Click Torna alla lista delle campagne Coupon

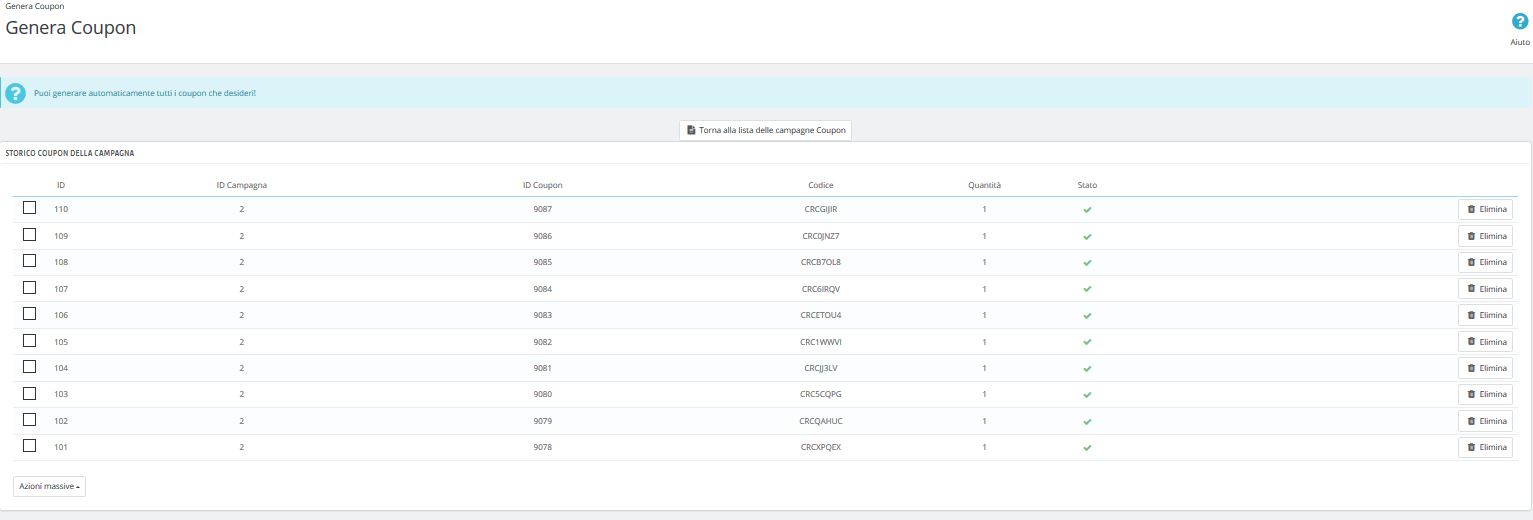click(765, 130)
